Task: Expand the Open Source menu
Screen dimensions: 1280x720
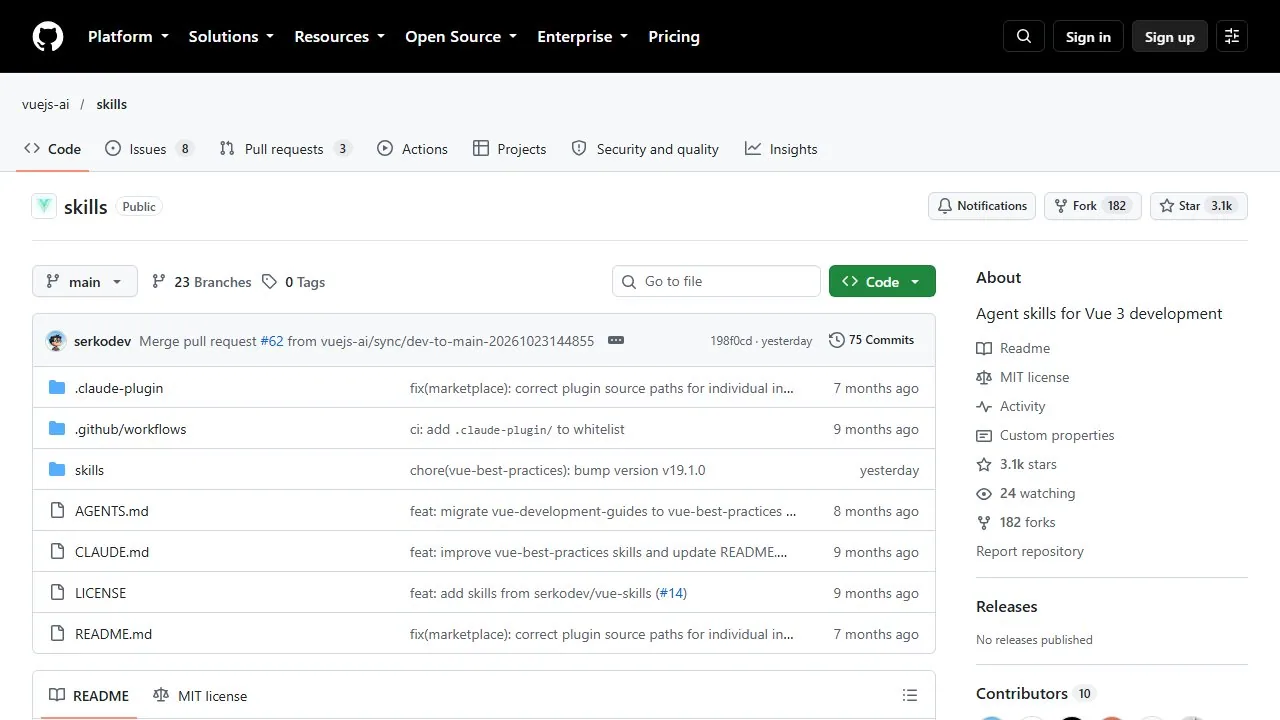Action: coord(461,36)
